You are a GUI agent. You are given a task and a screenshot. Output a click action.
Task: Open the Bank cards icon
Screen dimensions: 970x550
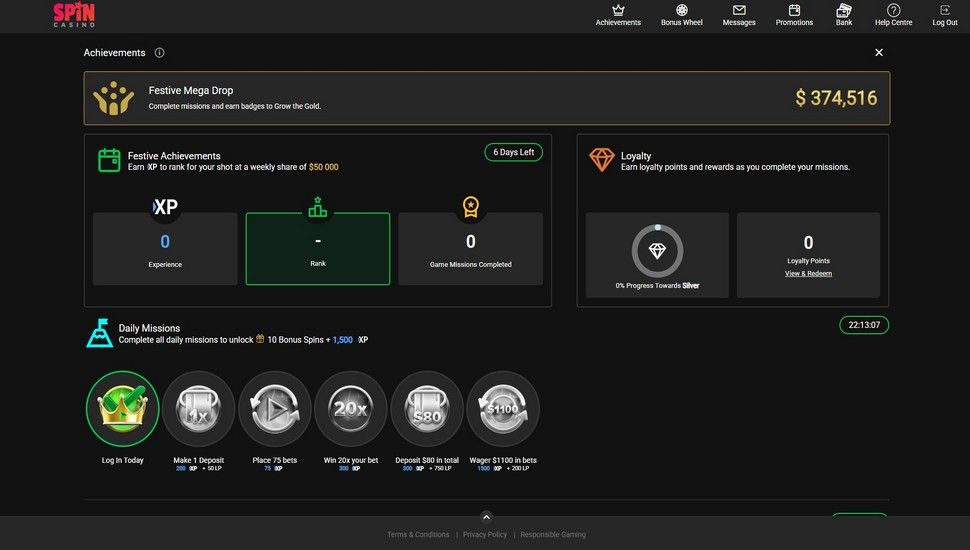coord(844,10)
